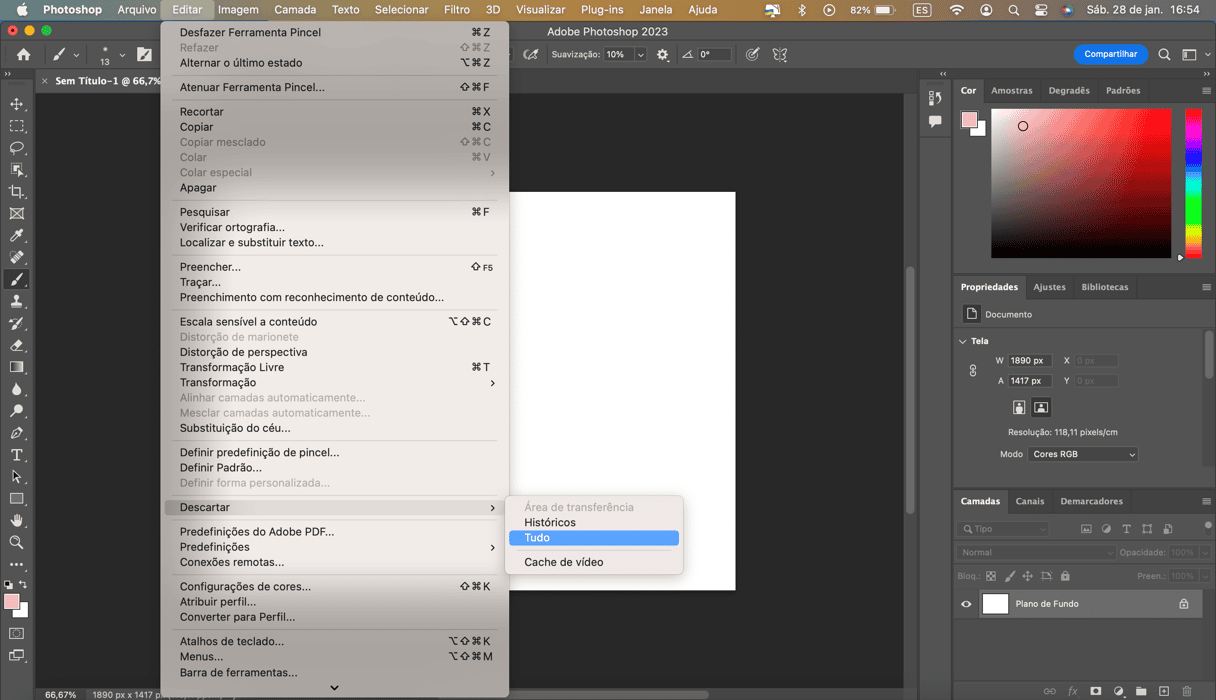Click the canvas width W field
This screenshot has height=700, width=1216.
pyautogui.click(x=1029, y=361)
